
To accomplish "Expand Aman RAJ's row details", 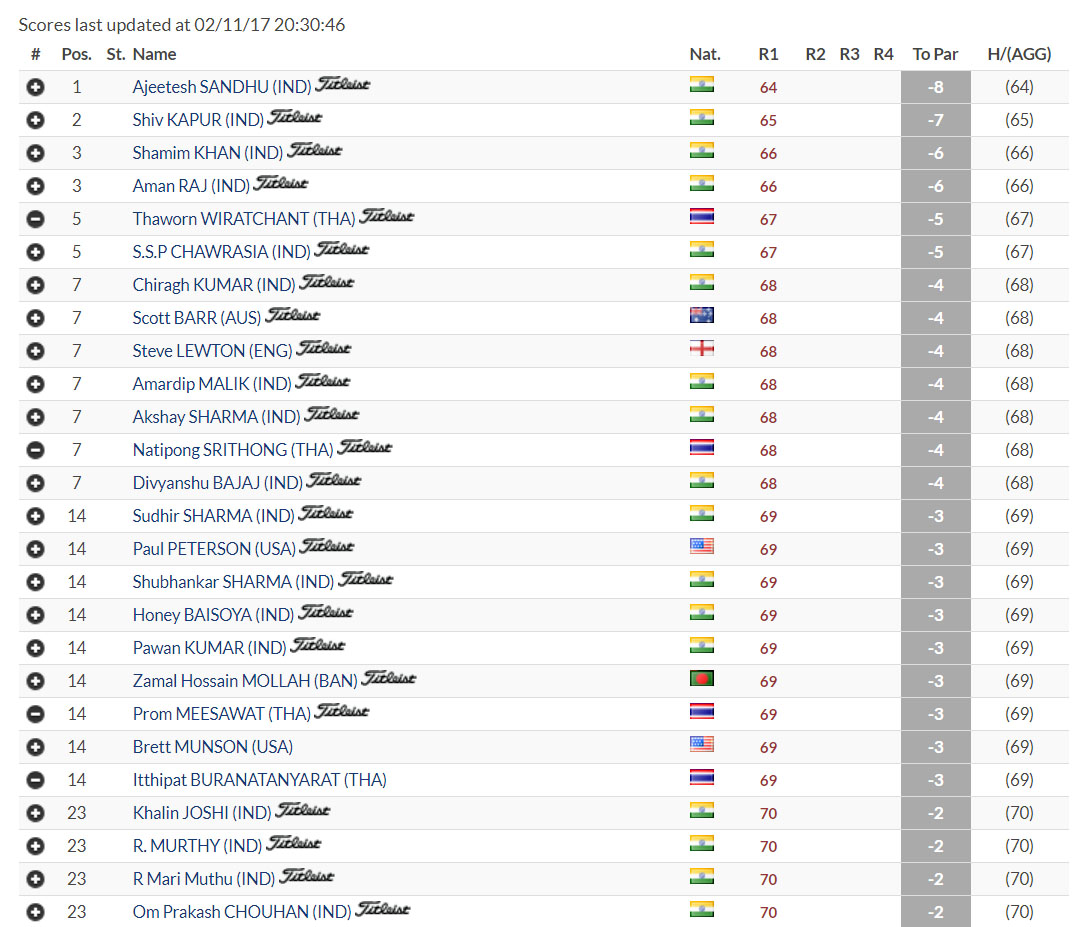I will click(35, 187).
